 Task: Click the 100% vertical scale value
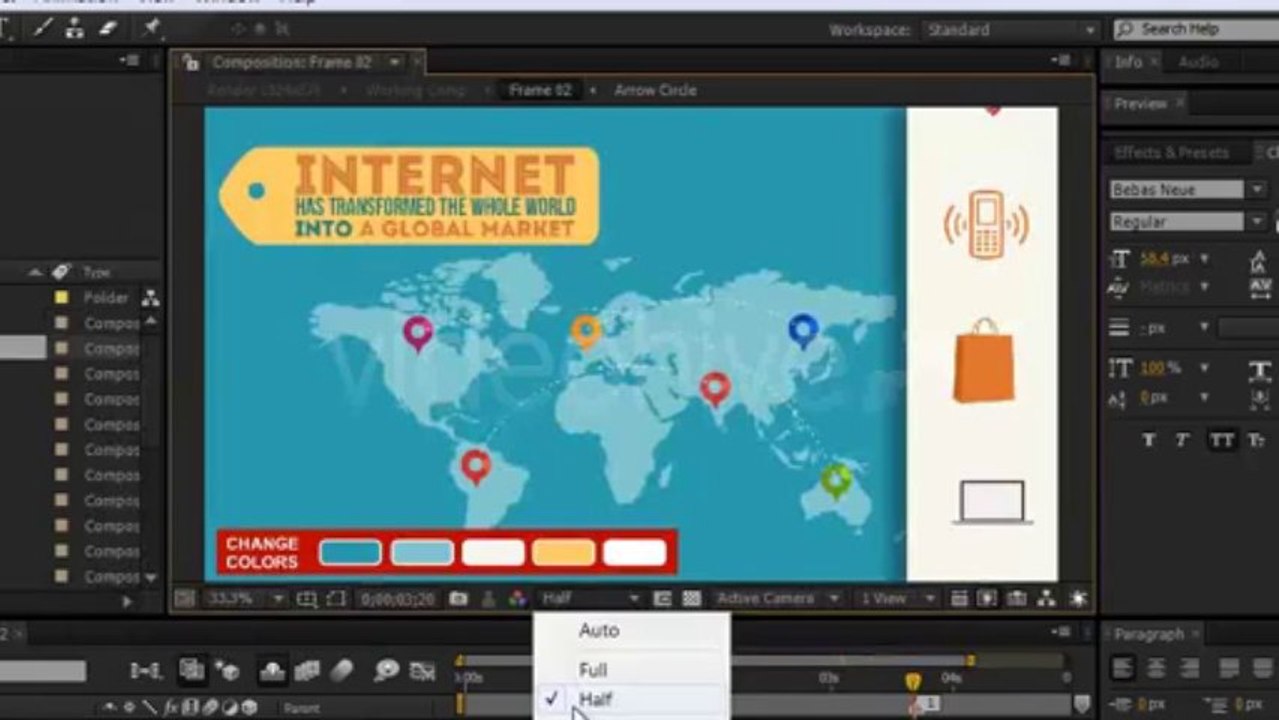tap(1153, 368)
